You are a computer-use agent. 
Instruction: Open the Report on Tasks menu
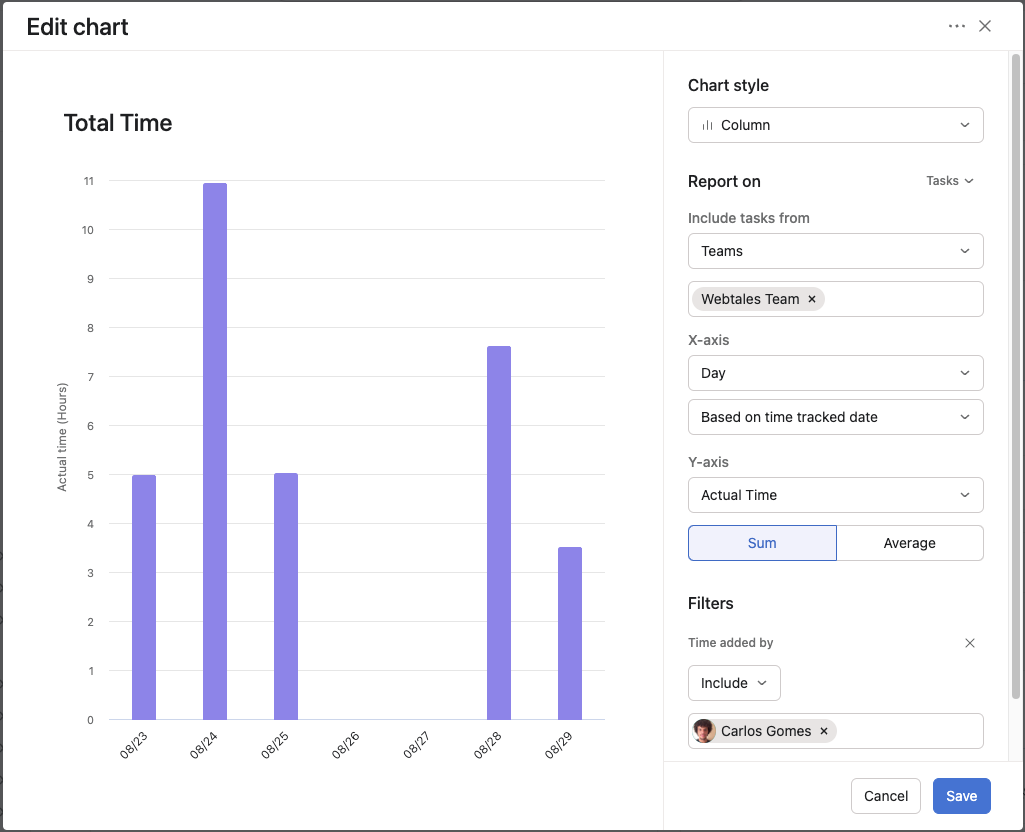(x=949, y=181)
